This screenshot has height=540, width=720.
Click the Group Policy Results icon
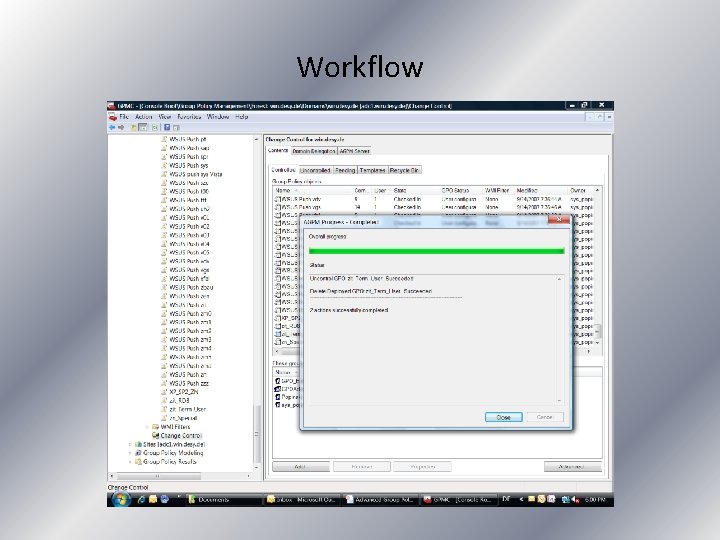[x=138, y=461]
